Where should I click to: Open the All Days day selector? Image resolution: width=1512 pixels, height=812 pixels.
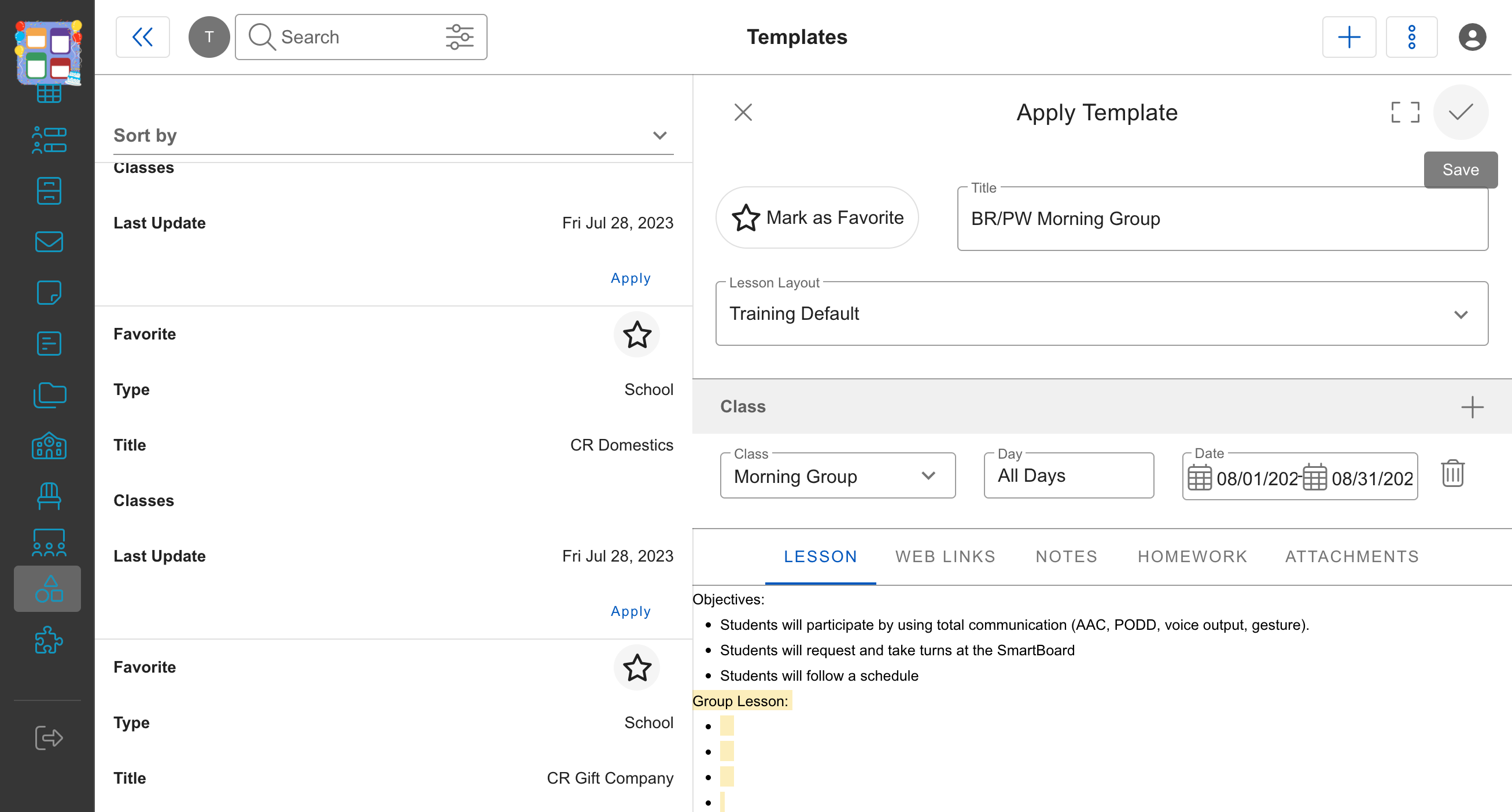[1068, 476]
